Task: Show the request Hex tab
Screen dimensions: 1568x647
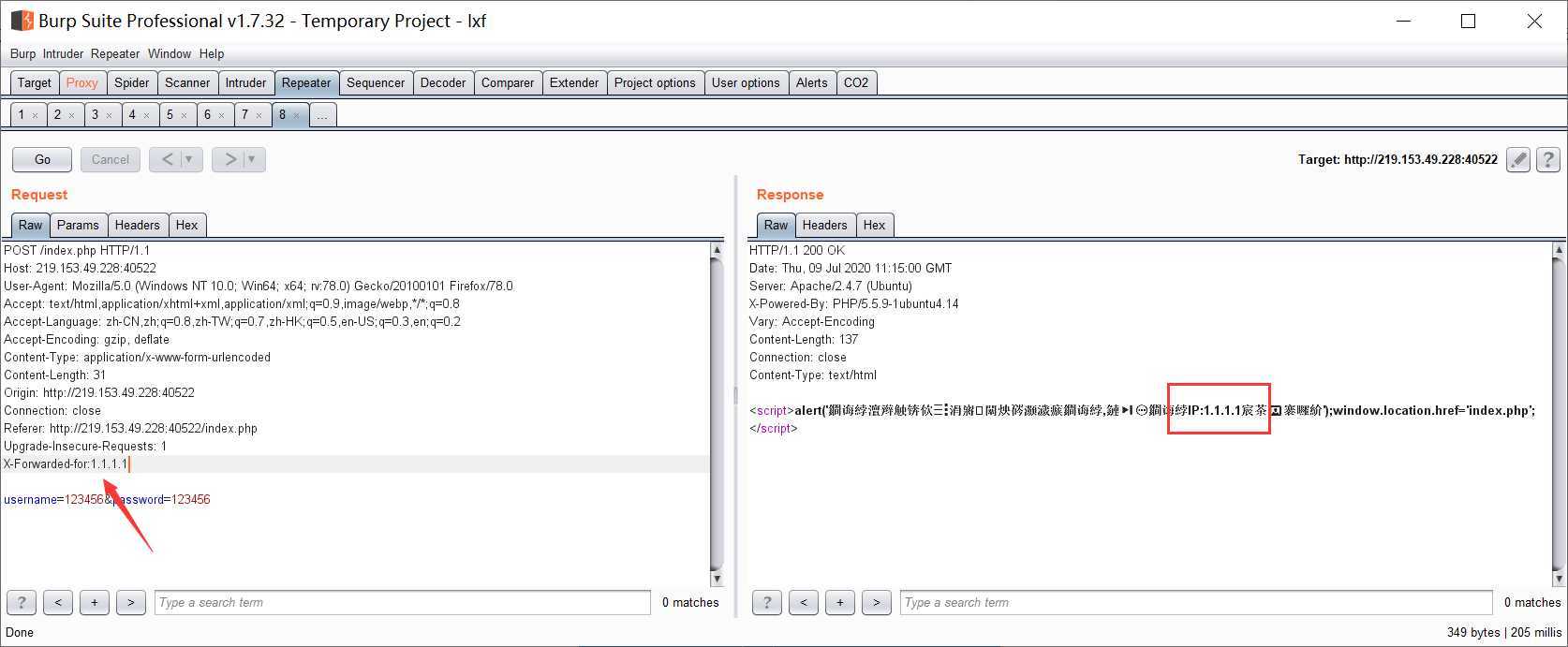Action: tap(187, 225)
